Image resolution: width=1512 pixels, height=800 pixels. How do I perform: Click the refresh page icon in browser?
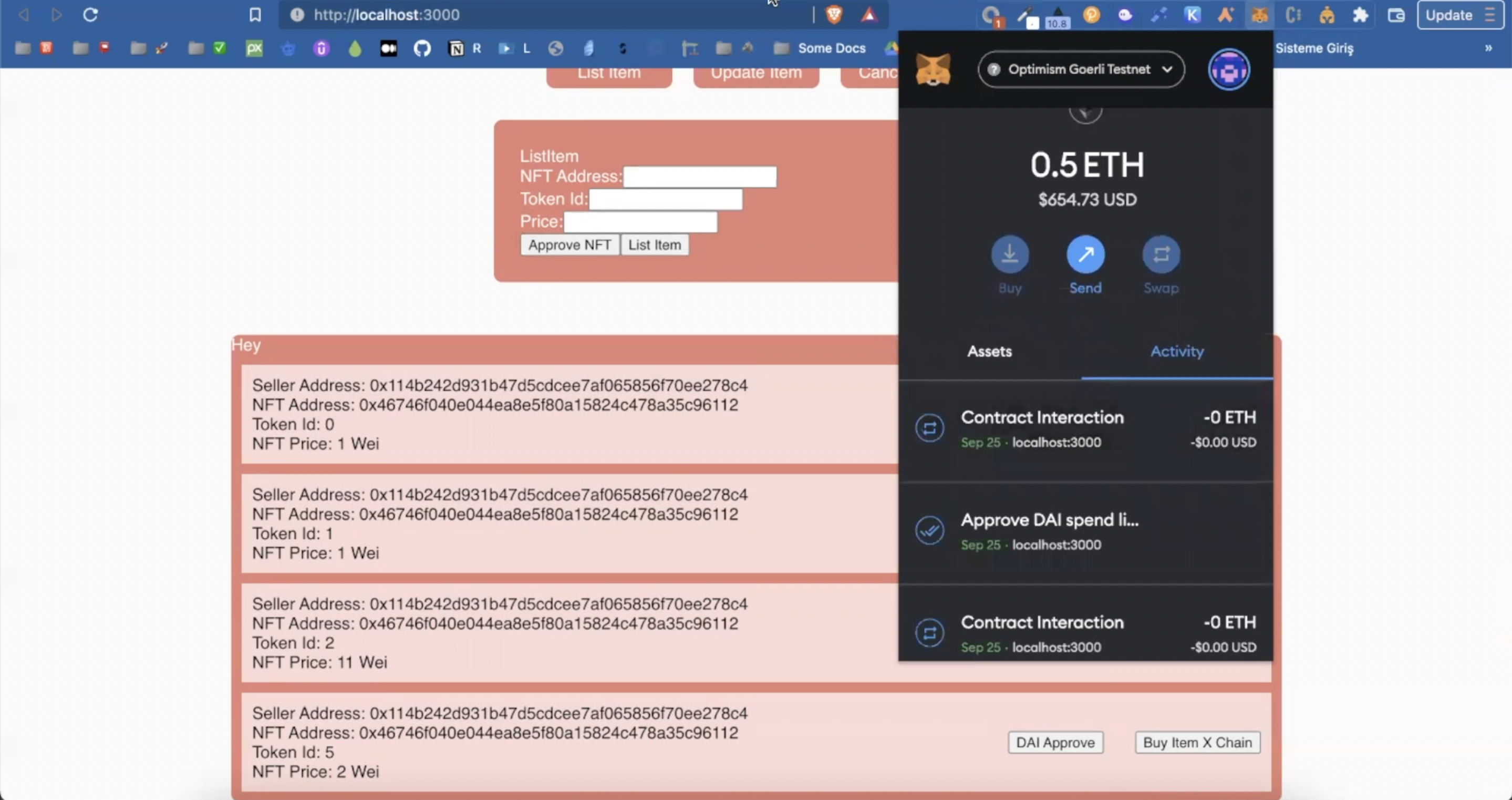tap(89, 14)
